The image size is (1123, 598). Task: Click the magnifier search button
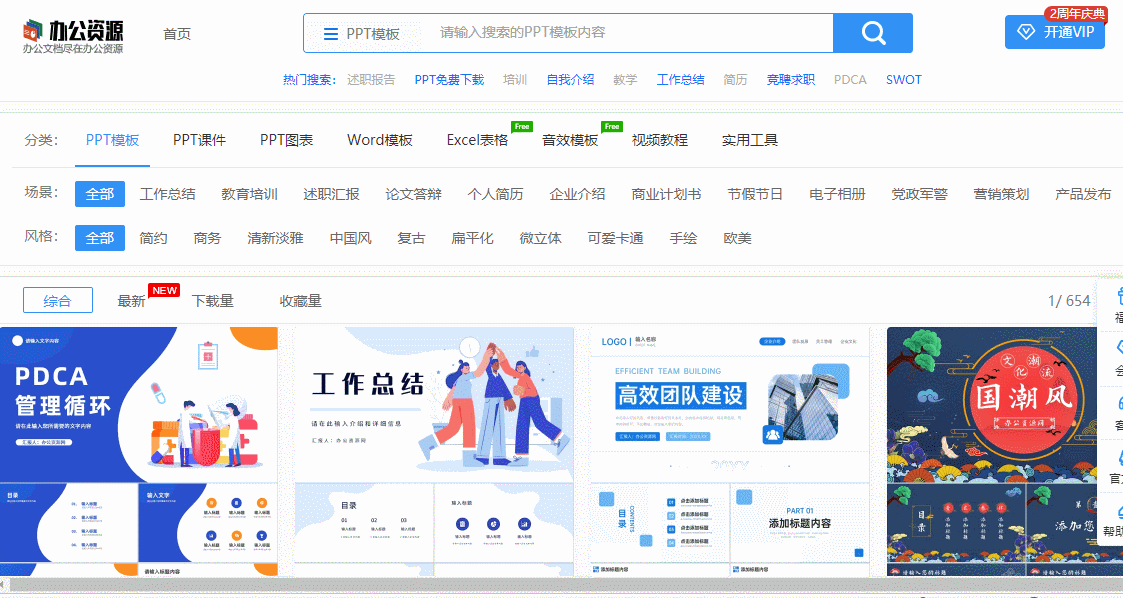873,33
